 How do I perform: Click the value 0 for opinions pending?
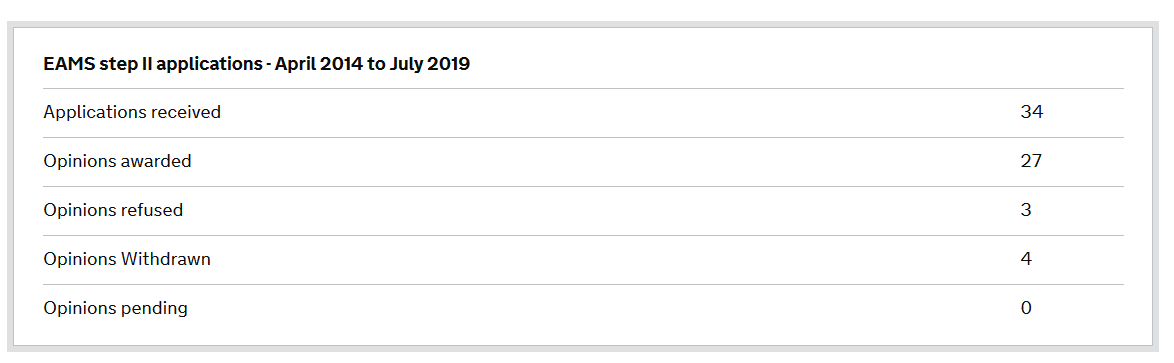coord(1026,308)
